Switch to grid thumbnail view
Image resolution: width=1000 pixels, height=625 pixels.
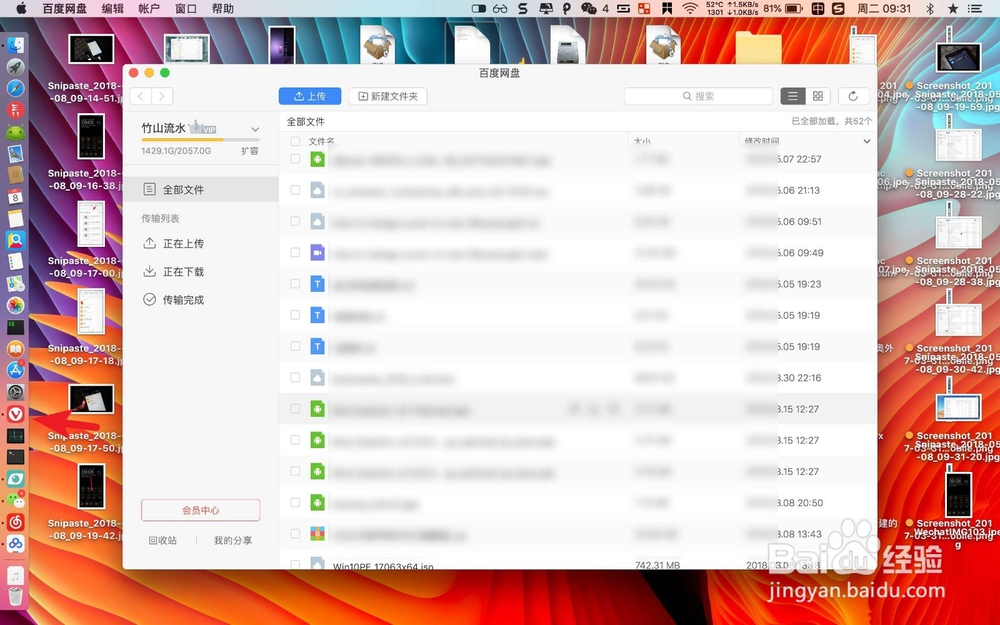pyautogui.click(x=818, y=96)
